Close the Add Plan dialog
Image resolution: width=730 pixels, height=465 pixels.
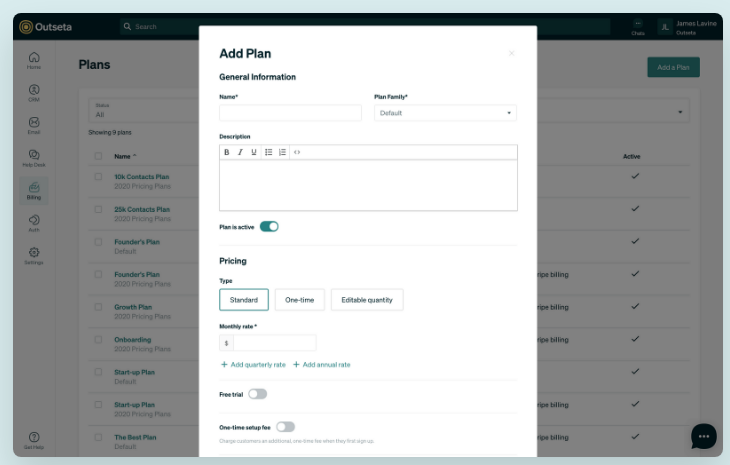pos(512,54)
